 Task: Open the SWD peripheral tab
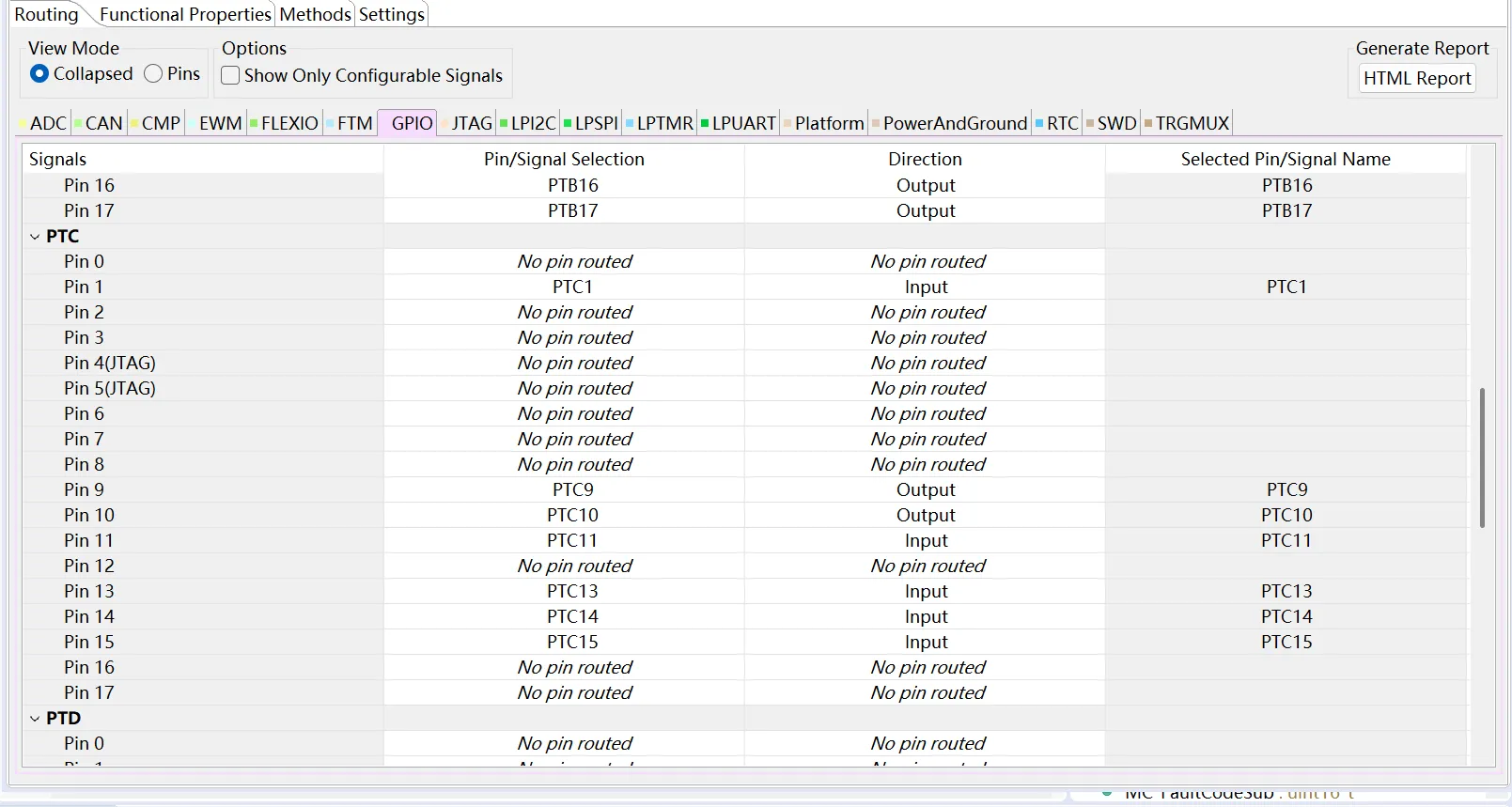click(x=1112, y=123)
